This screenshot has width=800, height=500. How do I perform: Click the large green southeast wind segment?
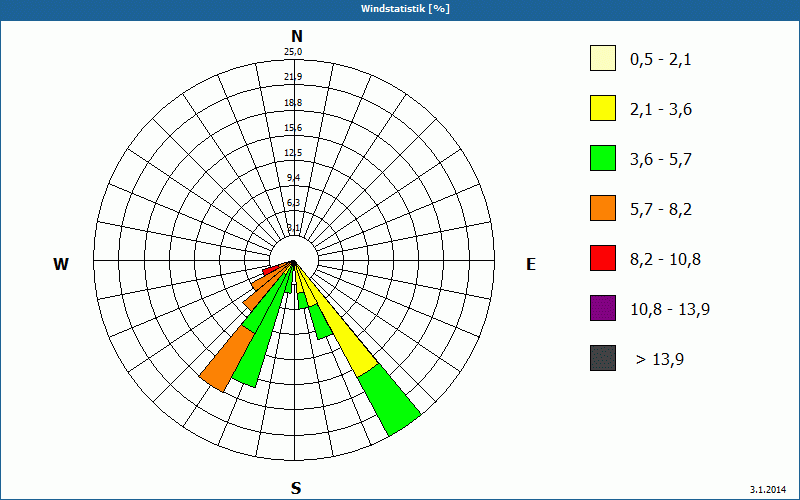(390, 399)
